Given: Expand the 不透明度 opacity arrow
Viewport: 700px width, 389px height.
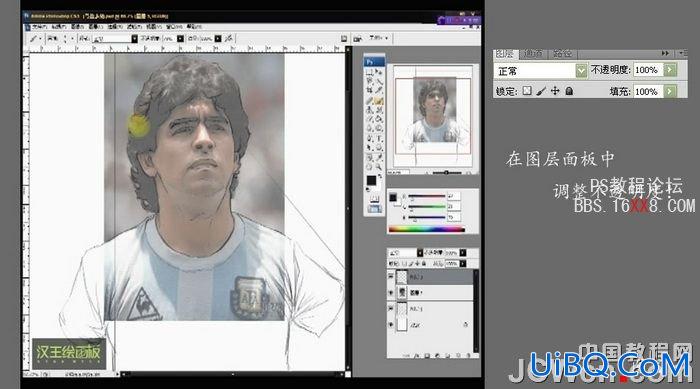Looking at the screenshot, I should point(670,70).
